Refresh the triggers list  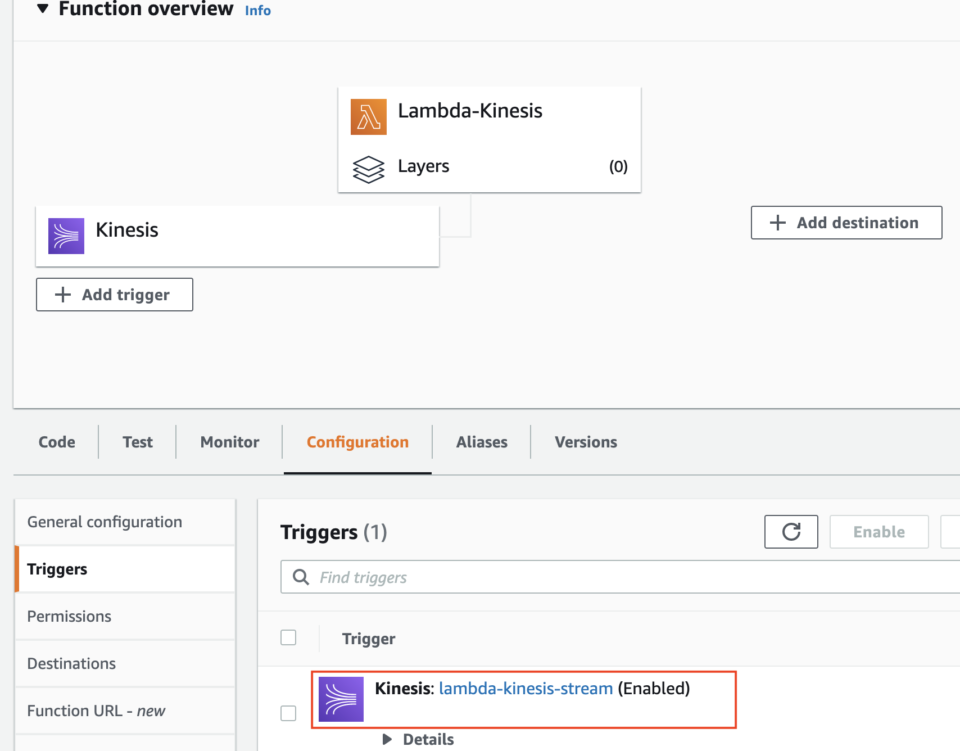pyautogui.click(x=791, y=531)
